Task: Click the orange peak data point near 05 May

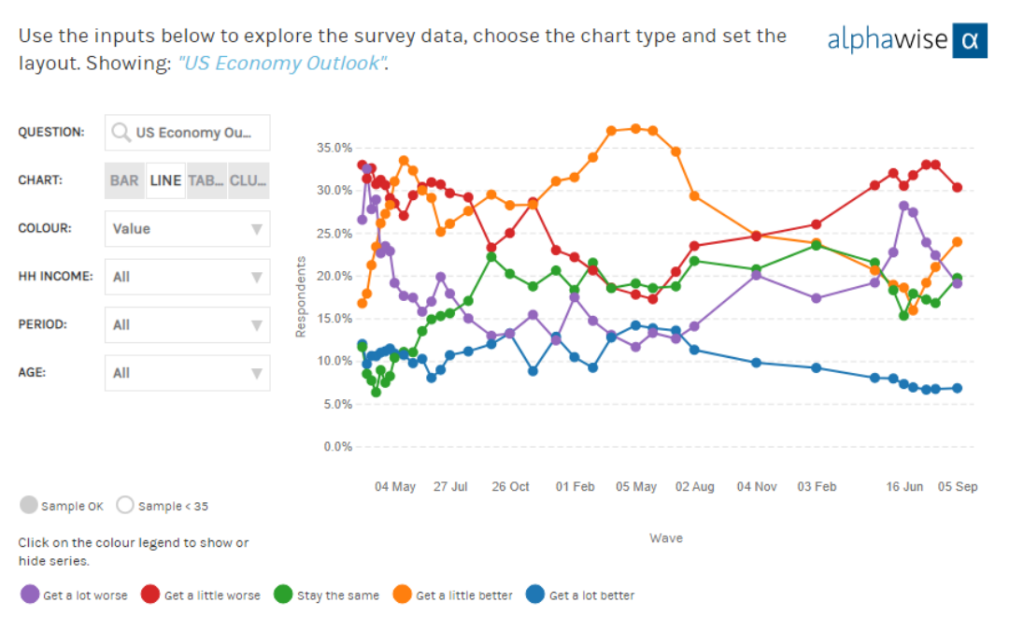Action: click(x=635, y=128)
